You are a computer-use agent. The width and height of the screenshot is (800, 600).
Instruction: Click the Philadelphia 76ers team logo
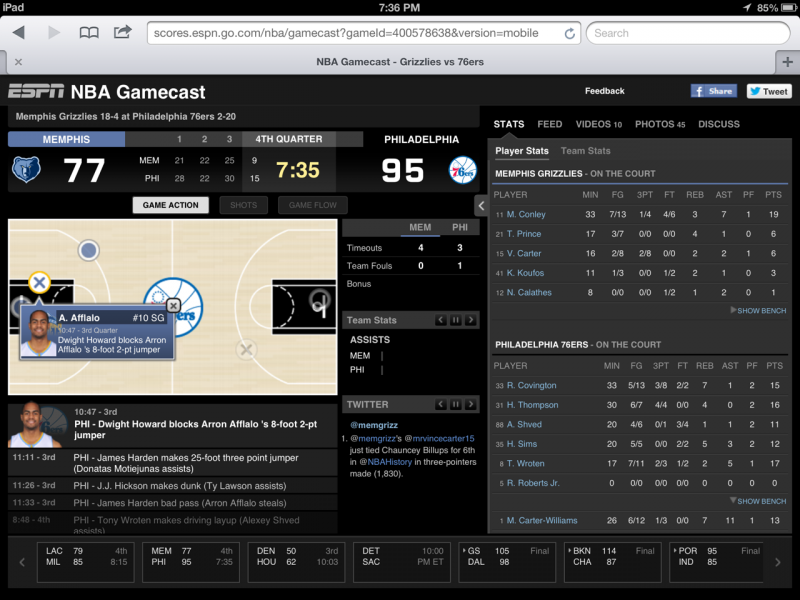[463, 170]
